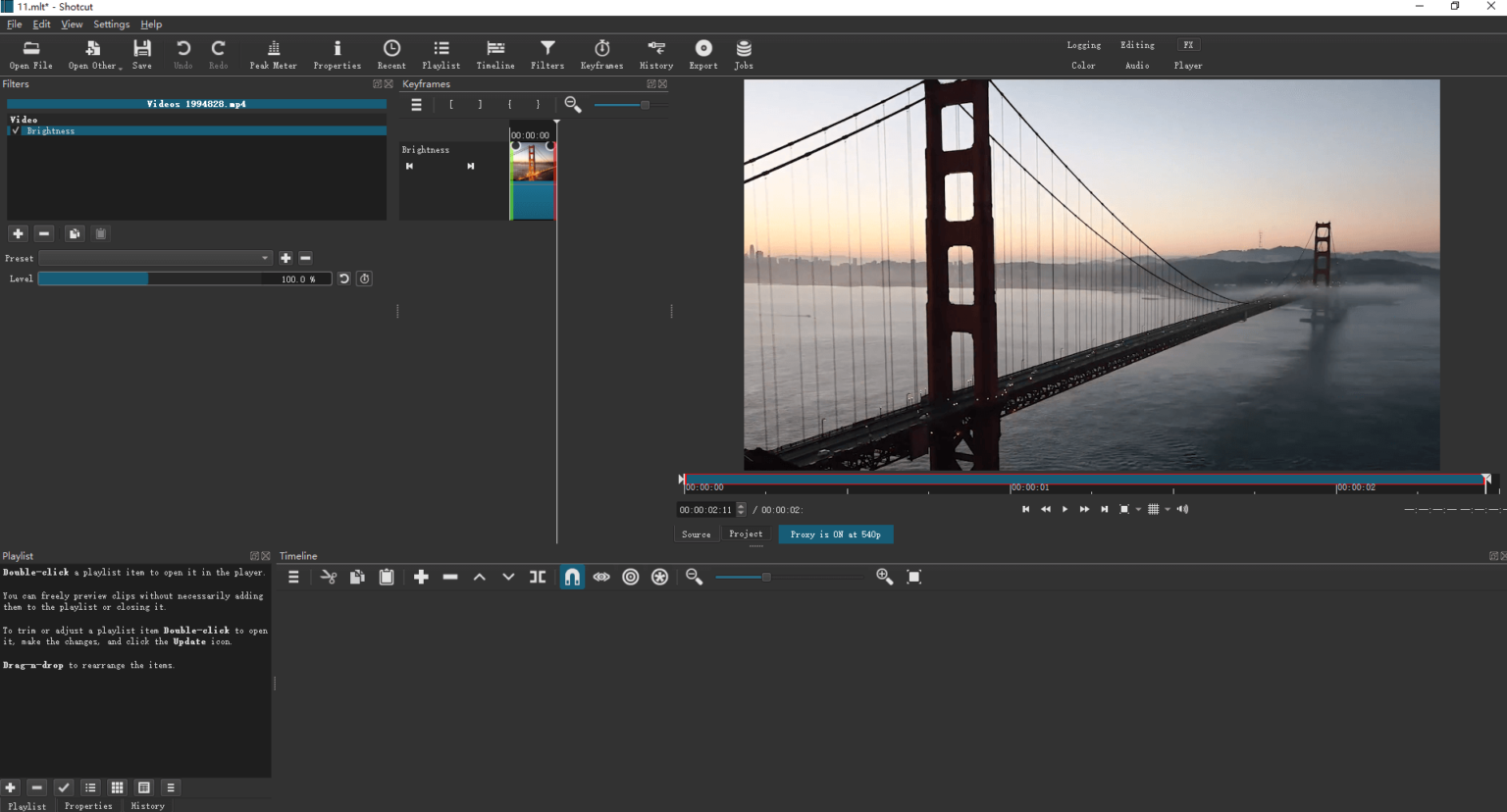Skip to the end of the clip
Screen dimensions: 1507x812
click(1104, 509)
